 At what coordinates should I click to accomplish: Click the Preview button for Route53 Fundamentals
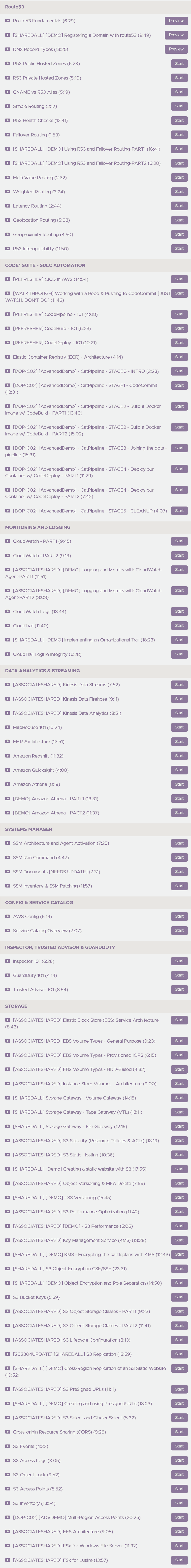coord(176,21)
